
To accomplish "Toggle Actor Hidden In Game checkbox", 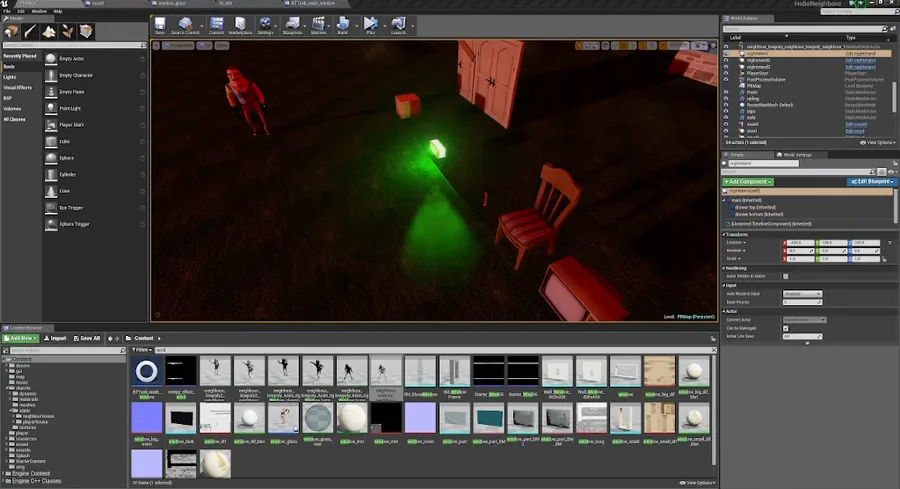I will (x=786, y=276).
